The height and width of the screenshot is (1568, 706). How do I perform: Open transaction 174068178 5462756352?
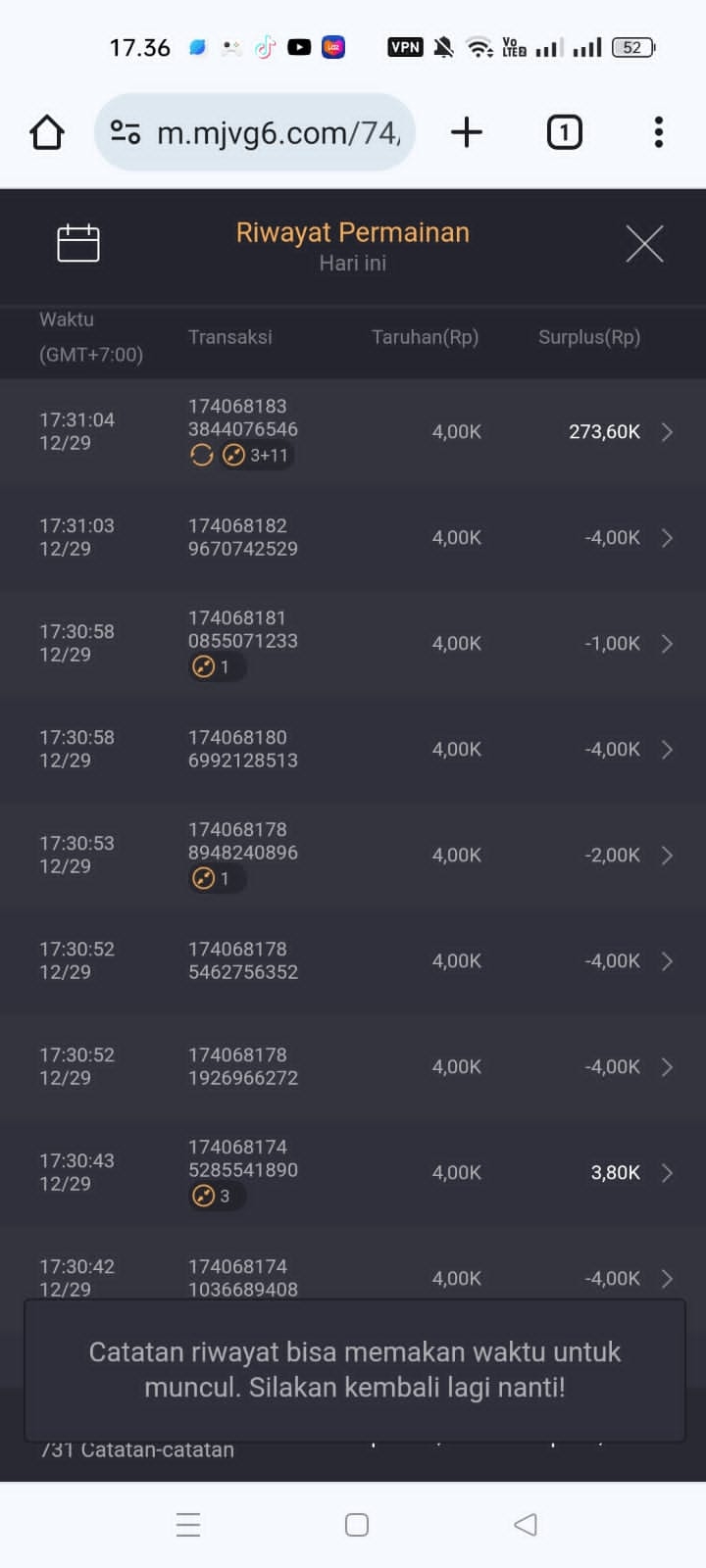[x=243, y=960]
